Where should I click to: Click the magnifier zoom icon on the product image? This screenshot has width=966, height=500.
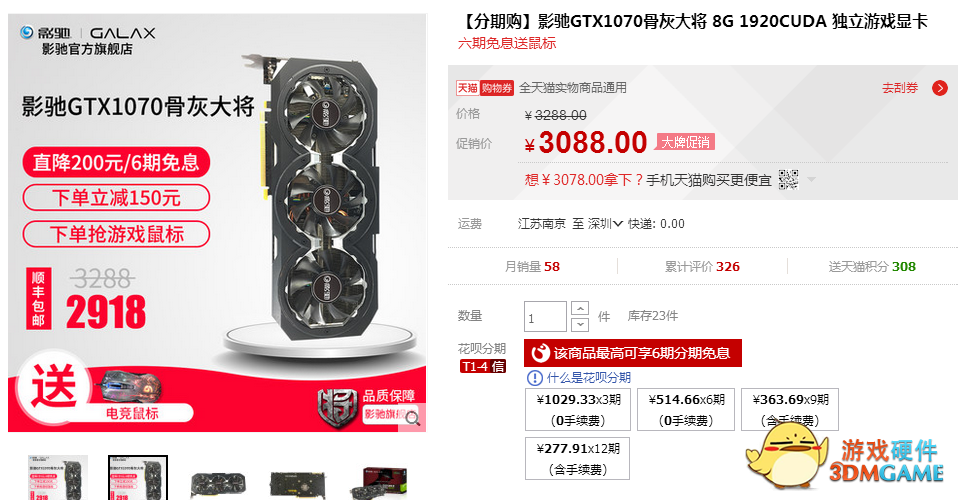(x=412, y=418)
